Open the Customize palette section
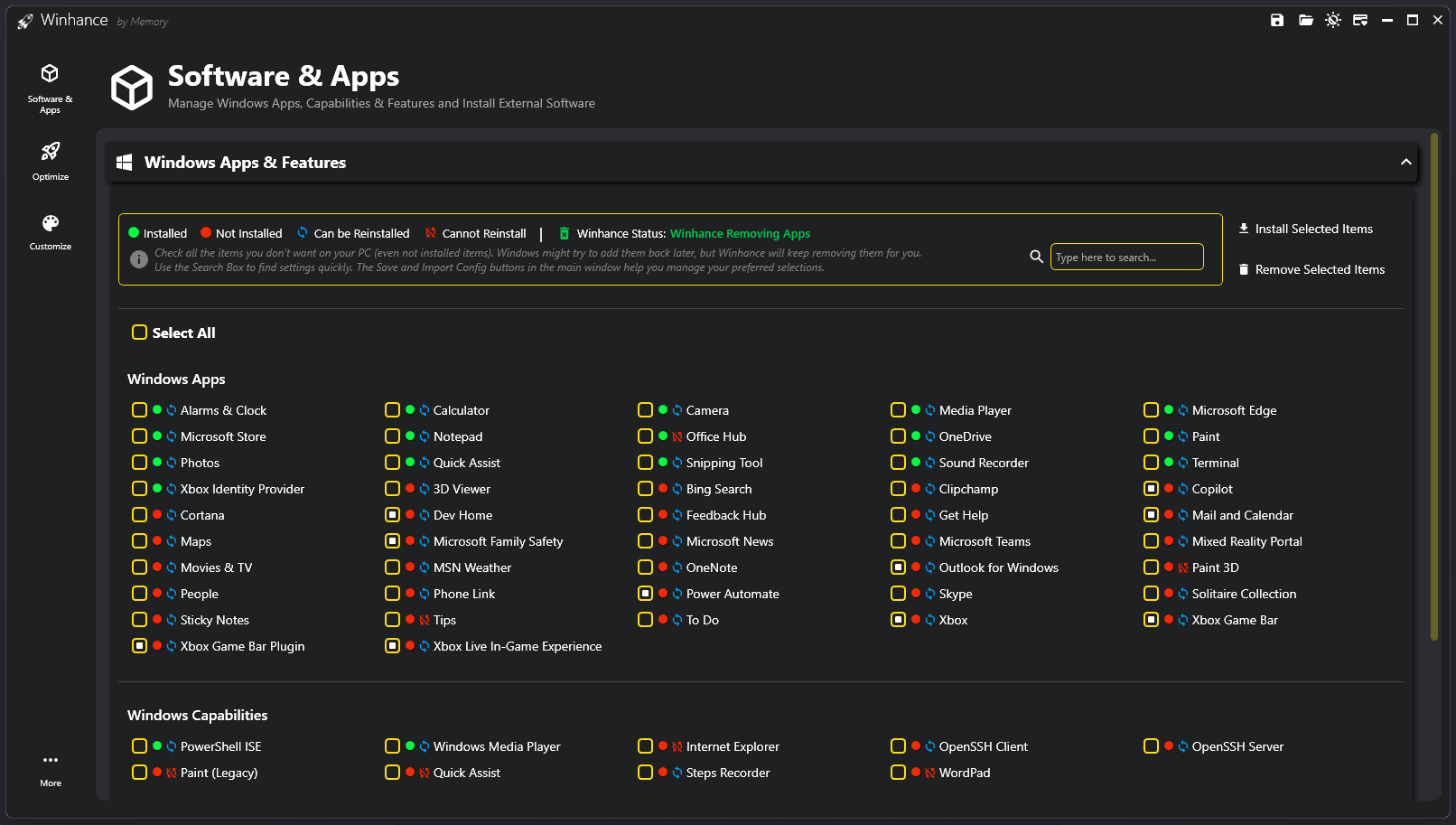 tap(51, 230)
